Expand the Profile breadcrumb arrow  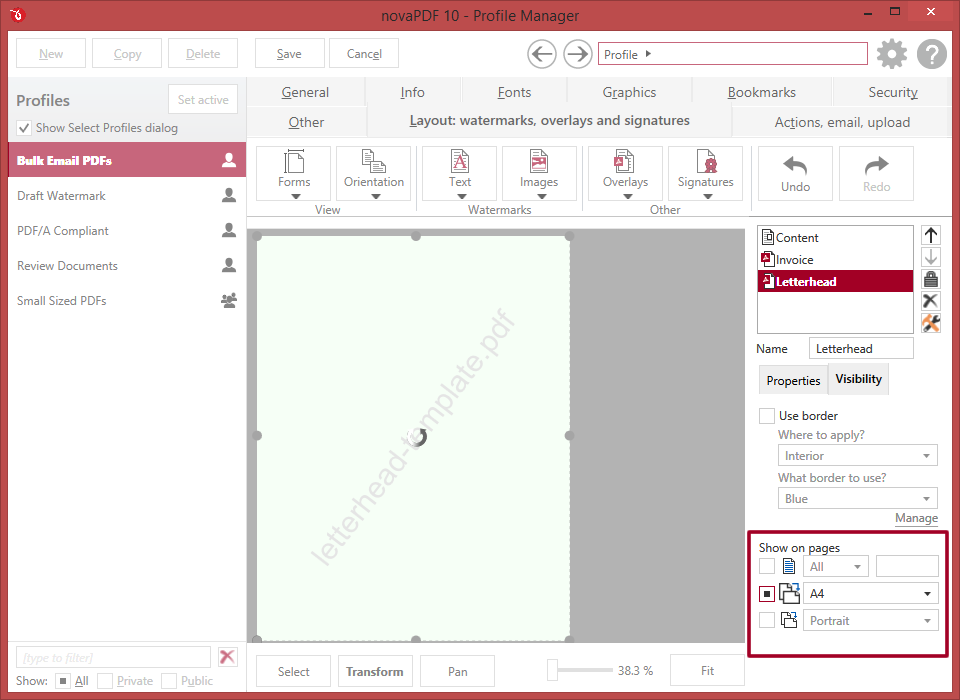click(648, 54)
